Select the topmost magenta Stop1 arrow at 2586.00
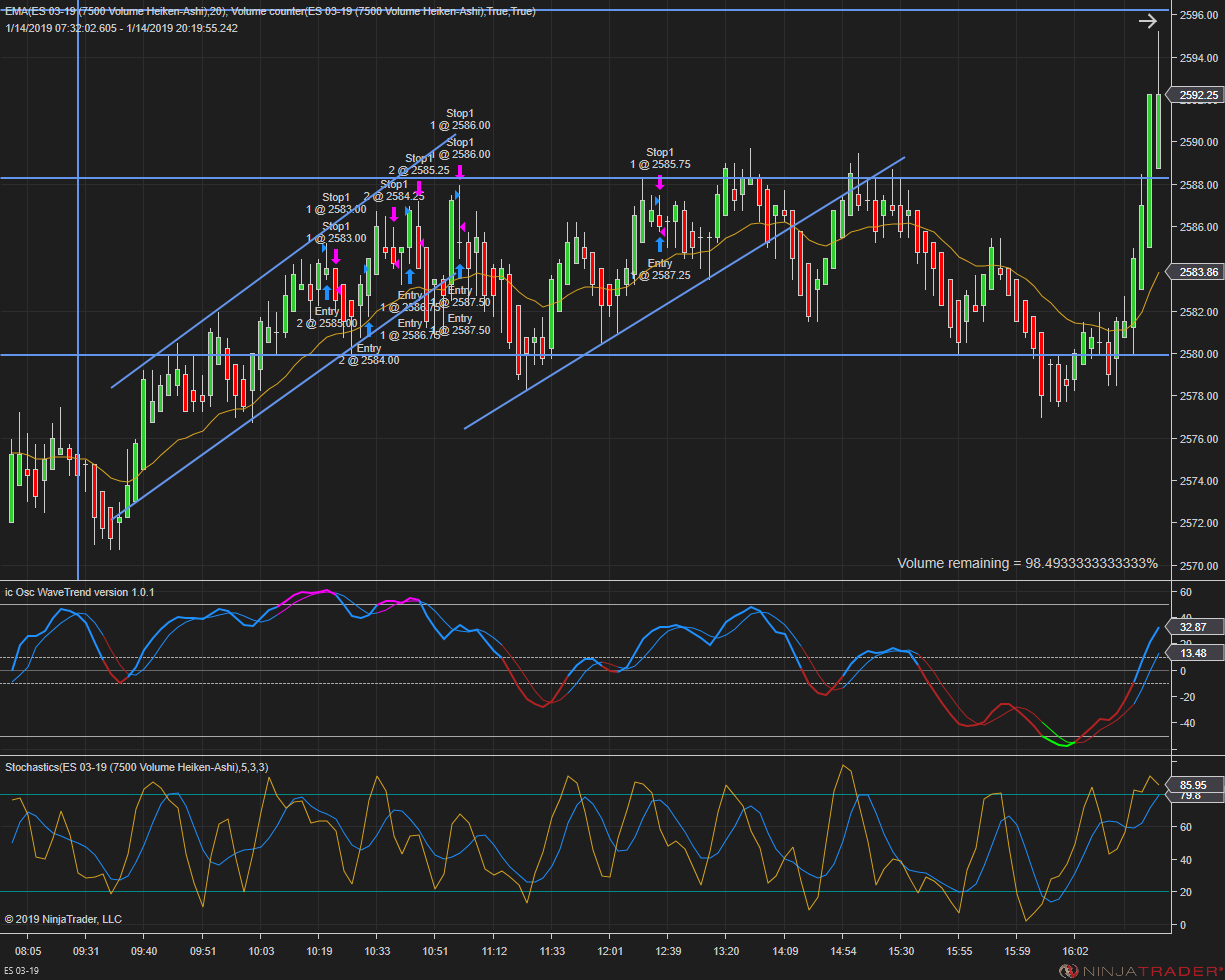 [460, 171]
